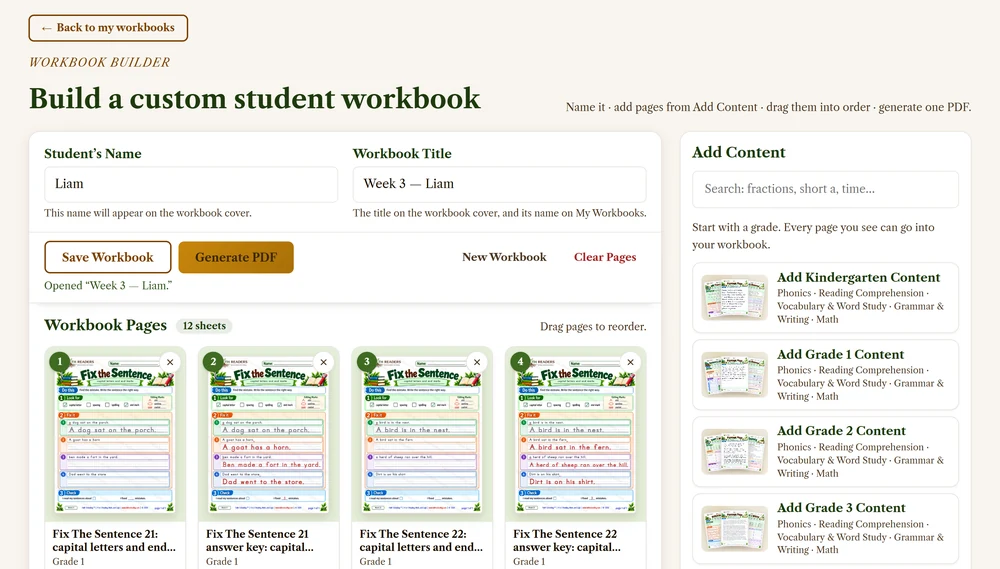Remove page 1 with its X icon

tap(170, 362)
